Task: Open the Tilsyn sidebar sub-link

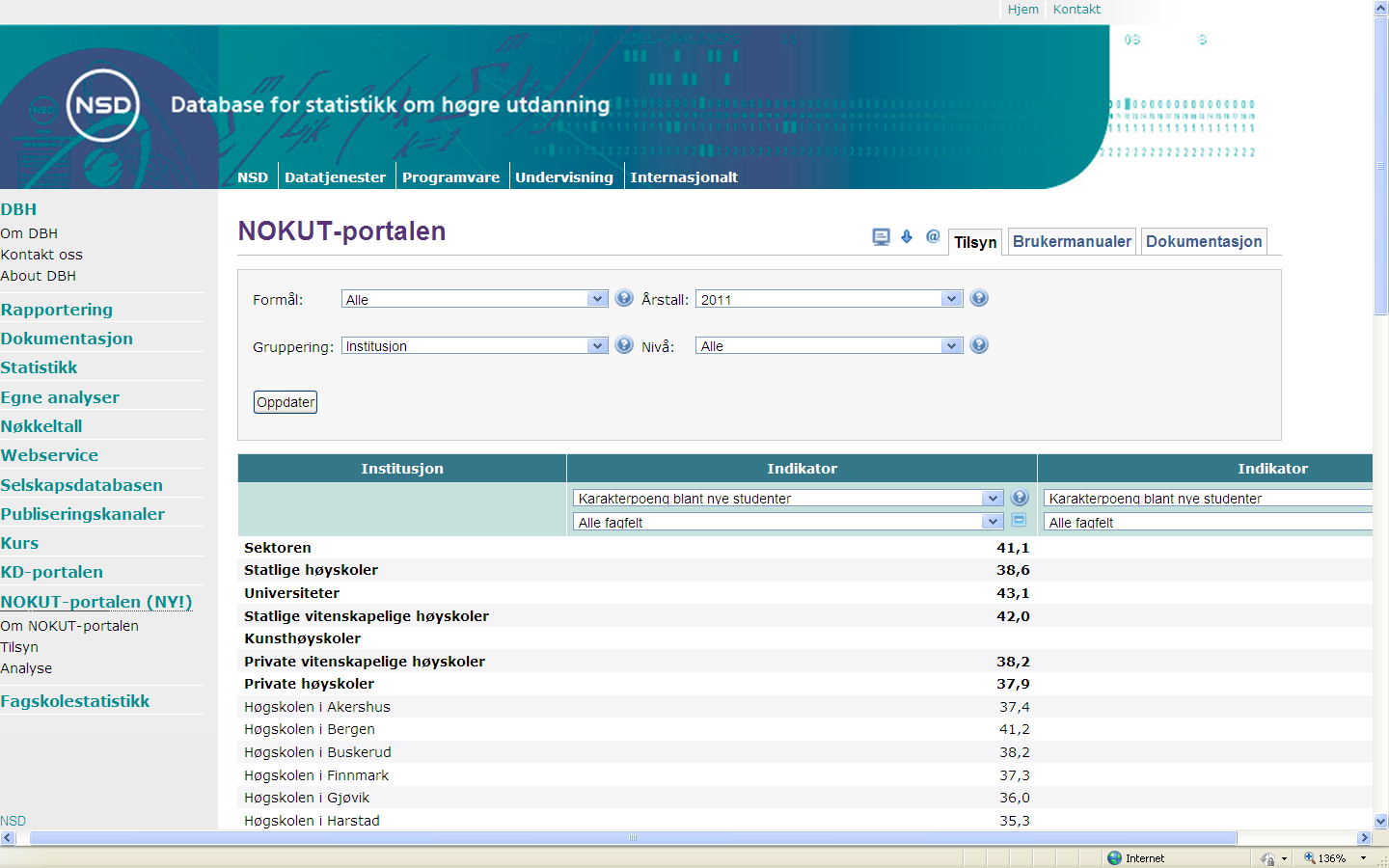Action: point(19,647)
